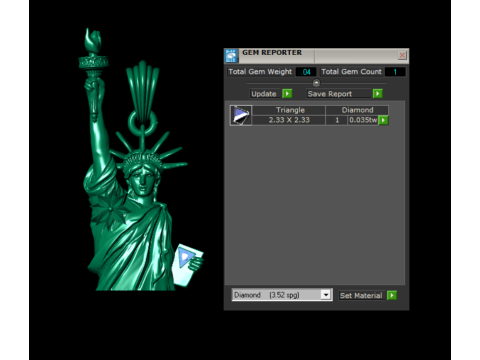
Task: Click the Total Gem Weight value field
Action: 306,72
